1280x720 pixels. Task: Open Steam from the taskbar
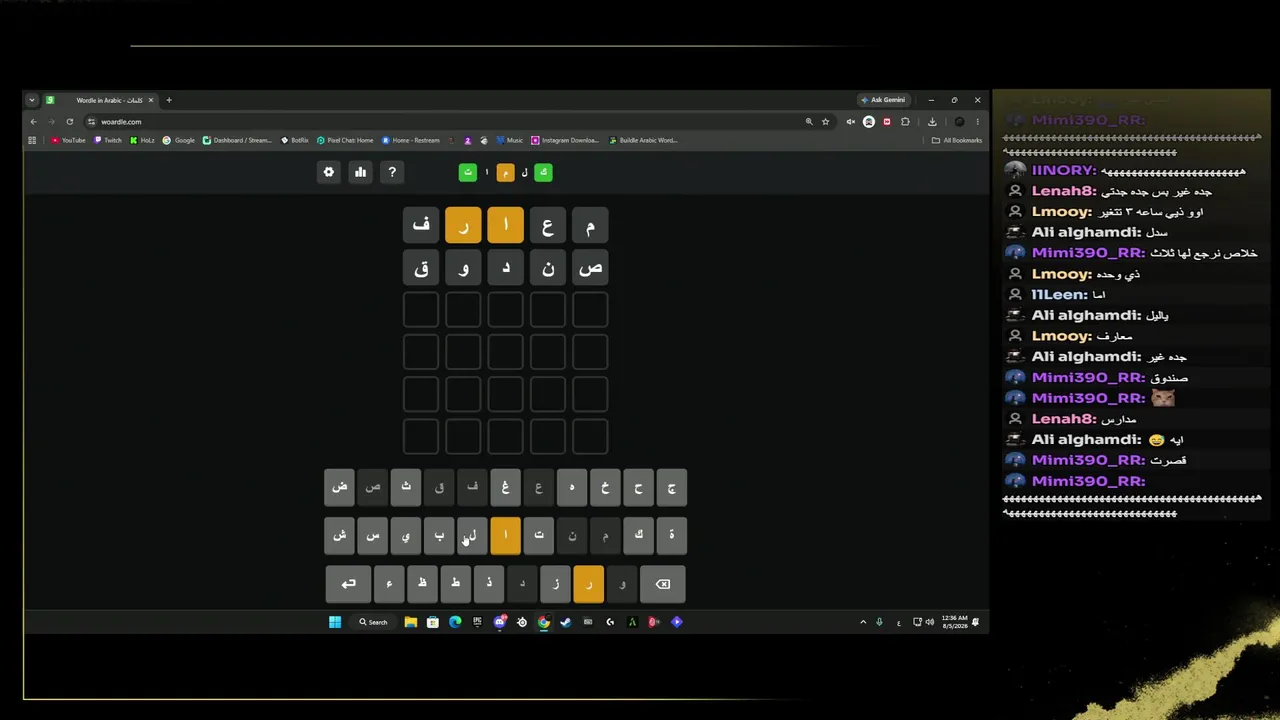[x=565, y=622]
